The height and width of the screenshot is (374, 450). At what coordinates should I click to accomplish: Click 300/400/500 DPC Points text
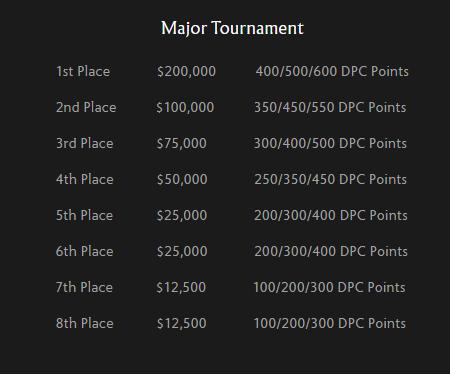click(x=330, y=143)
